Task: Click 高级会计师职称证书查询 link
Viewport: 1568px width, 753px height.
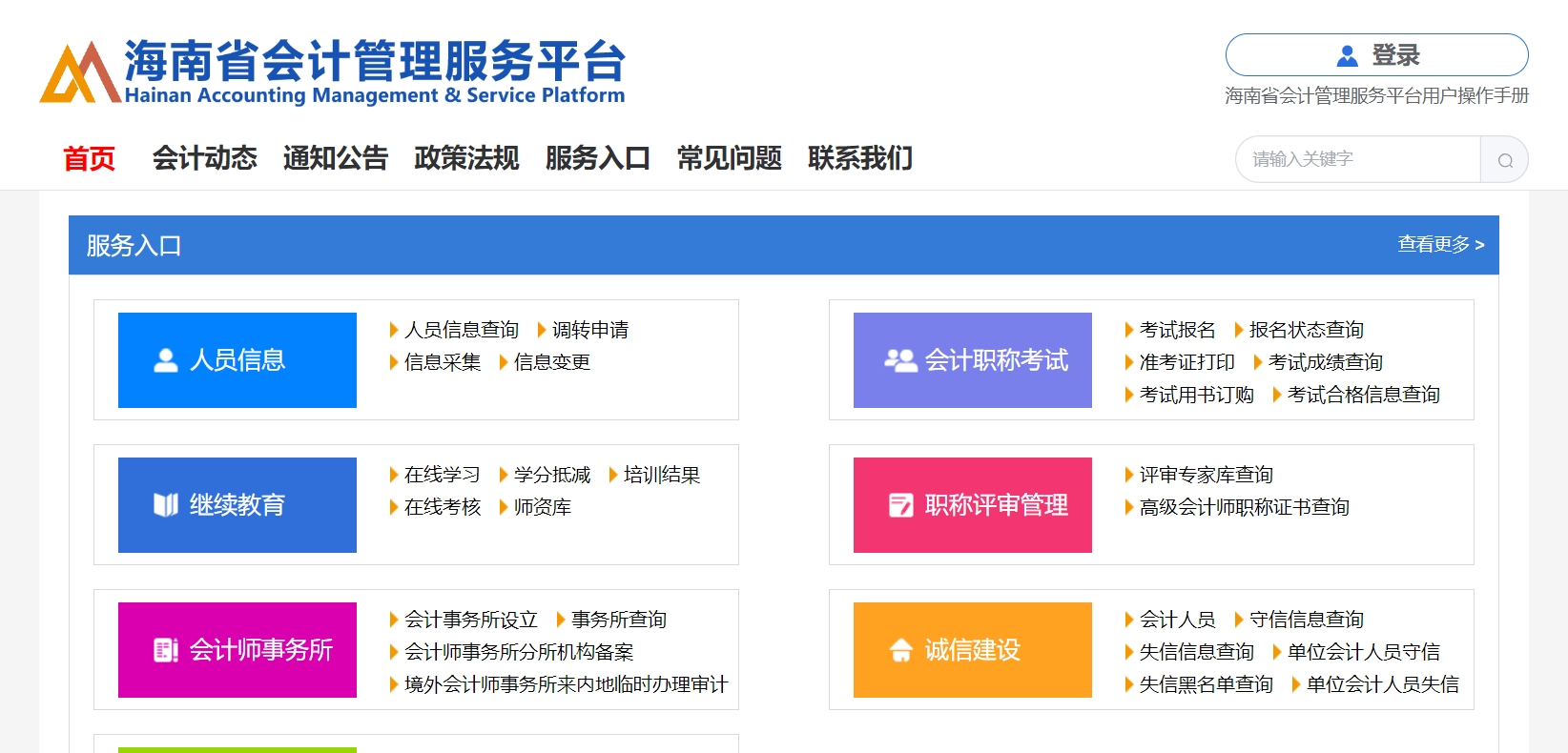Action: pyautogui.click(x=1244, y=507)
